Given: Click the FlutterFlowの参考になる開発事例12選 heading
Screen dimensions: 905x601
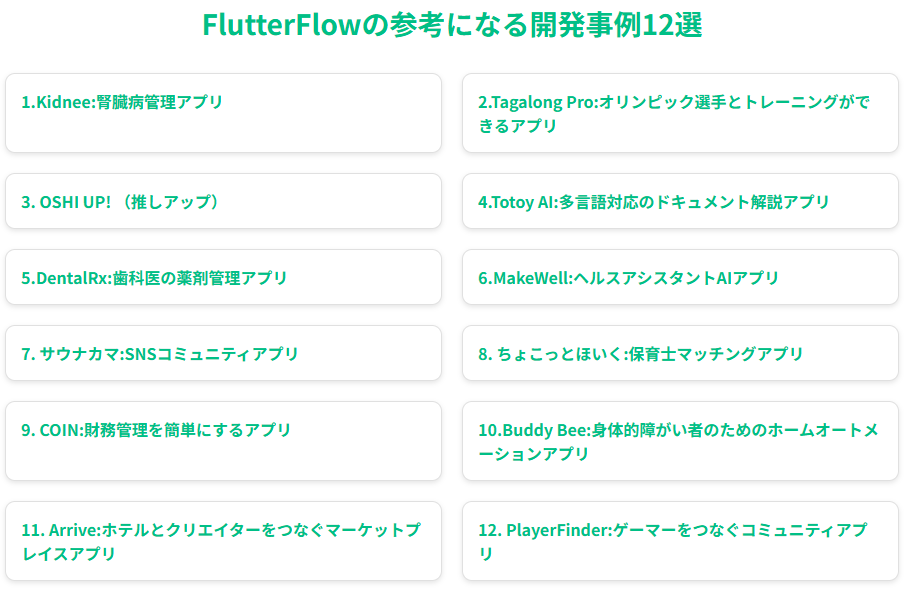Looking at the screenshot, I should click(452, 25).
